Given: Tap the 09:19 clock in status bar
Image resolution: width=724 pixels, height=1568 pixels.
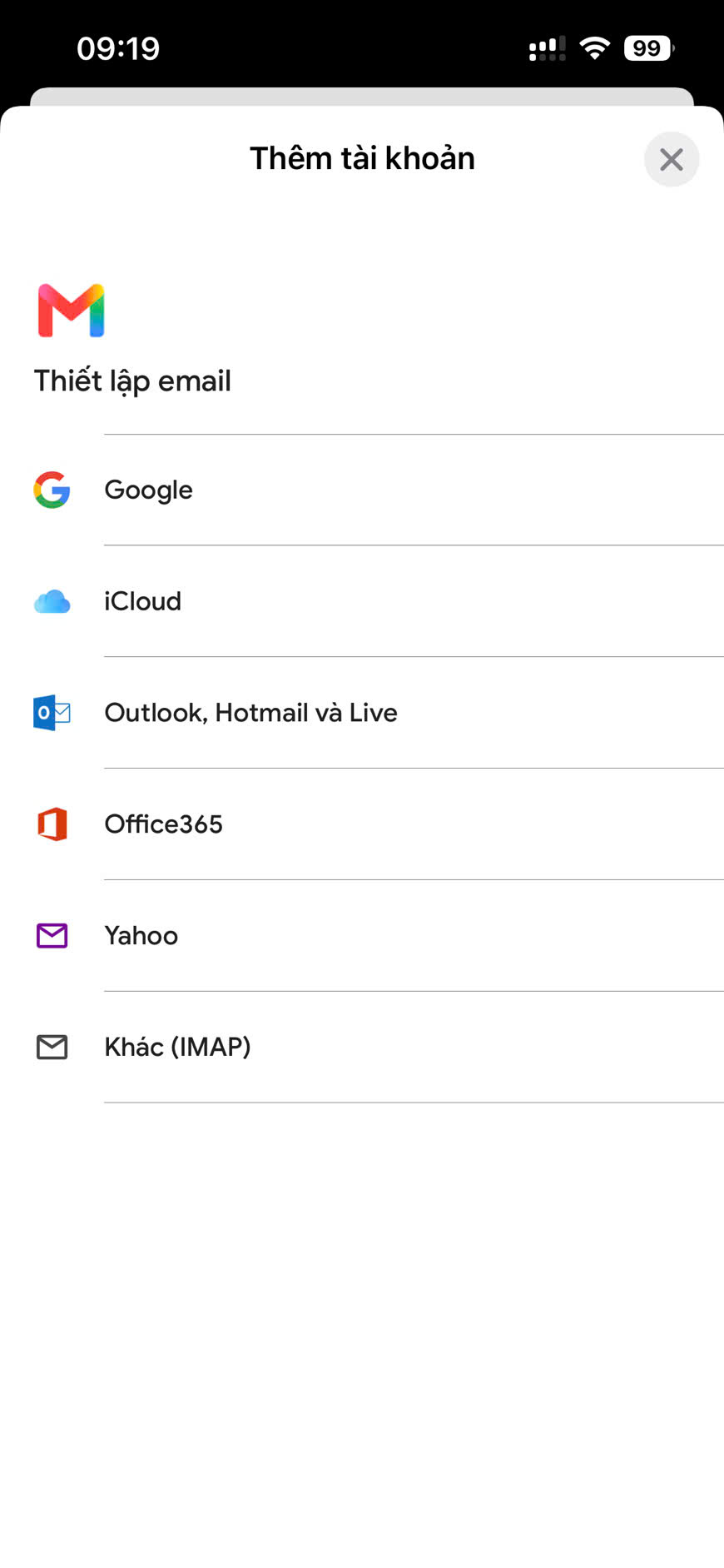Looking at the screenshot, I should [118, 48].
